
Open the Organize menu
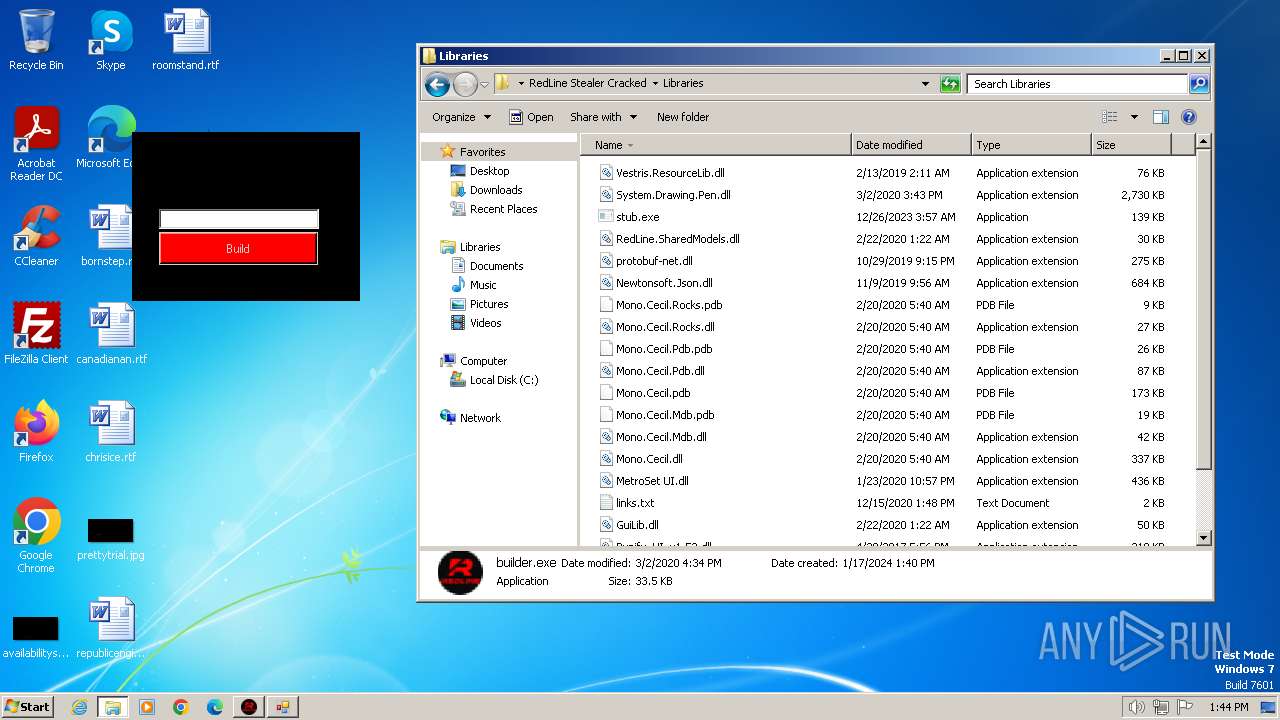tap(461, 117)
